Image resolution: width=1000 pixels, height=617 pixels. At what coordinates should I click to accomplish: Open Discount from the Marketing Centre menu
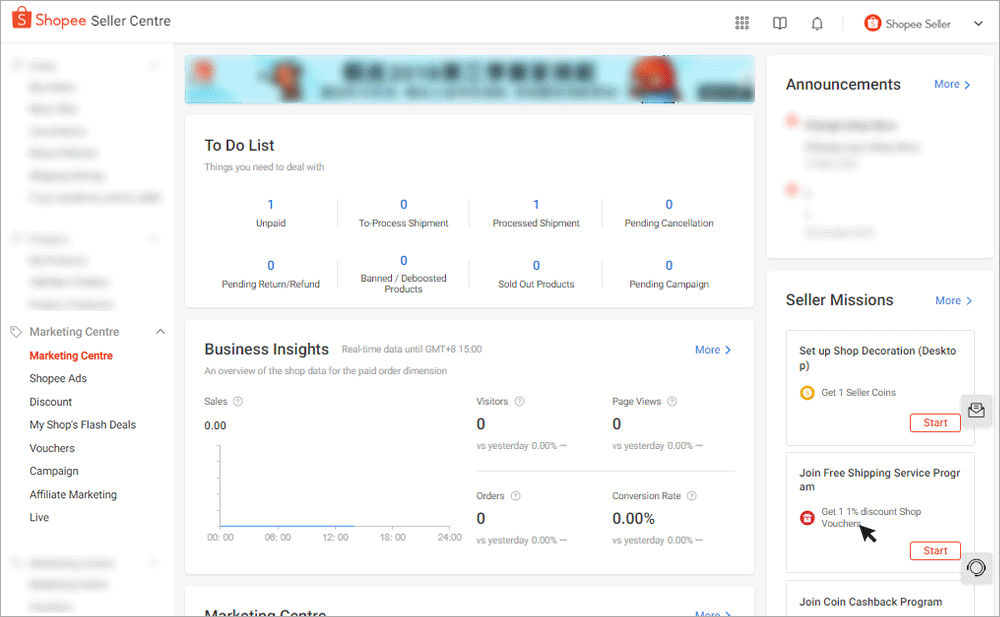[51, 401]
